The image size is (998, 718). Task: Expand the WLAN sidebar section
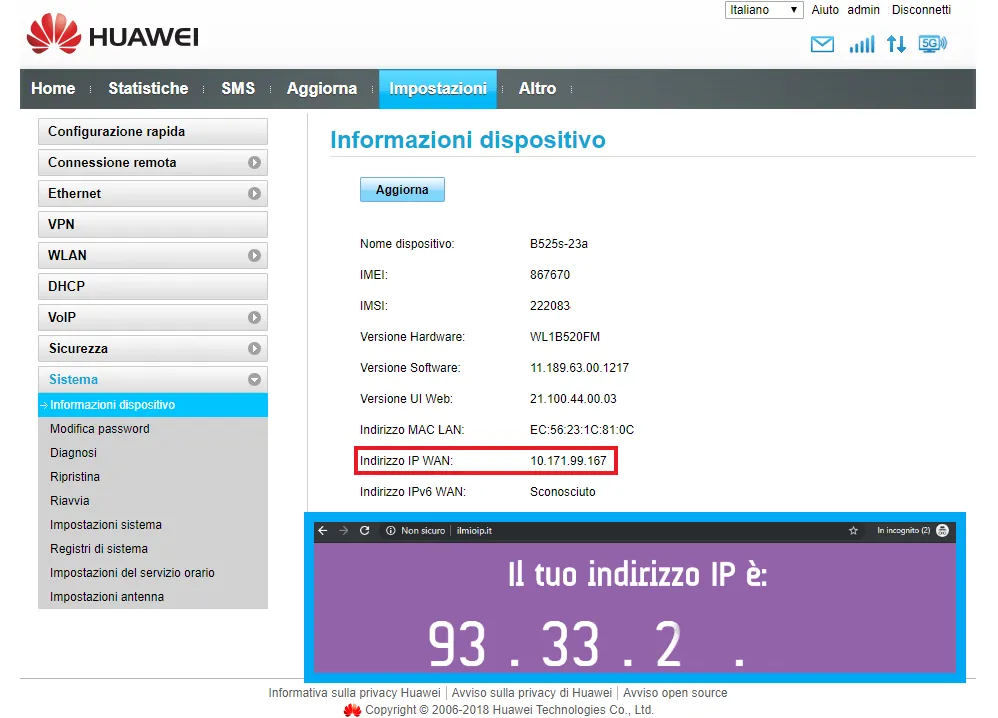254,256
